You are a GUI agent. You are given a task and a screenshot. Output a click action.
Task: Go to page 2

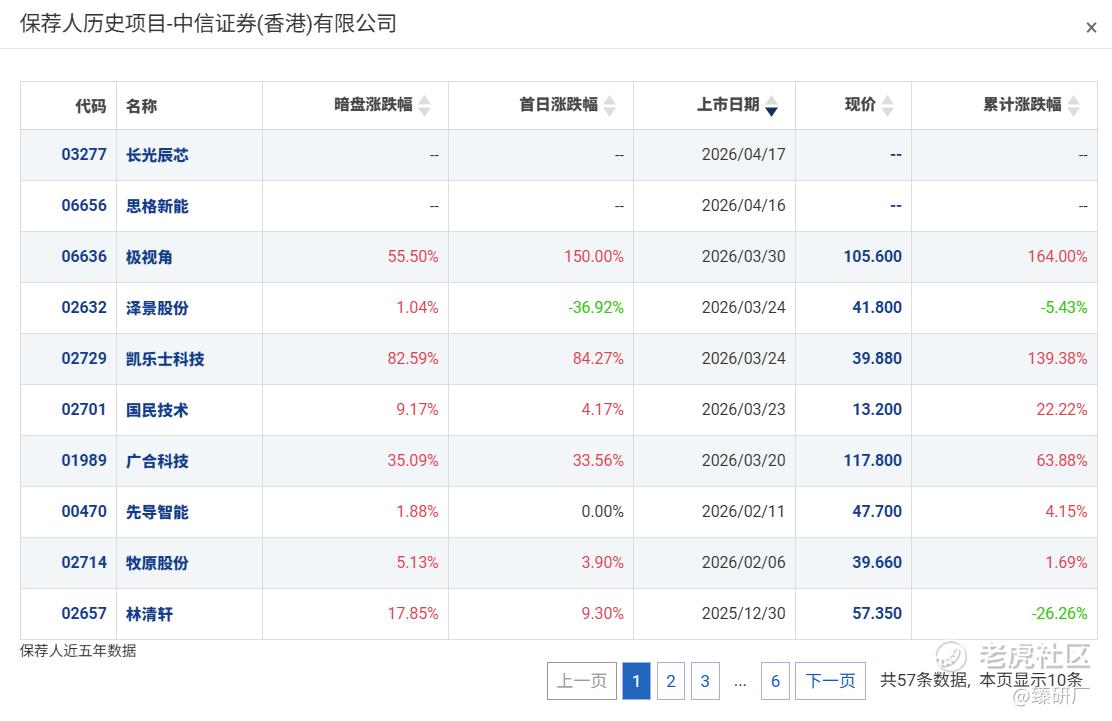[x=671, y=681]
